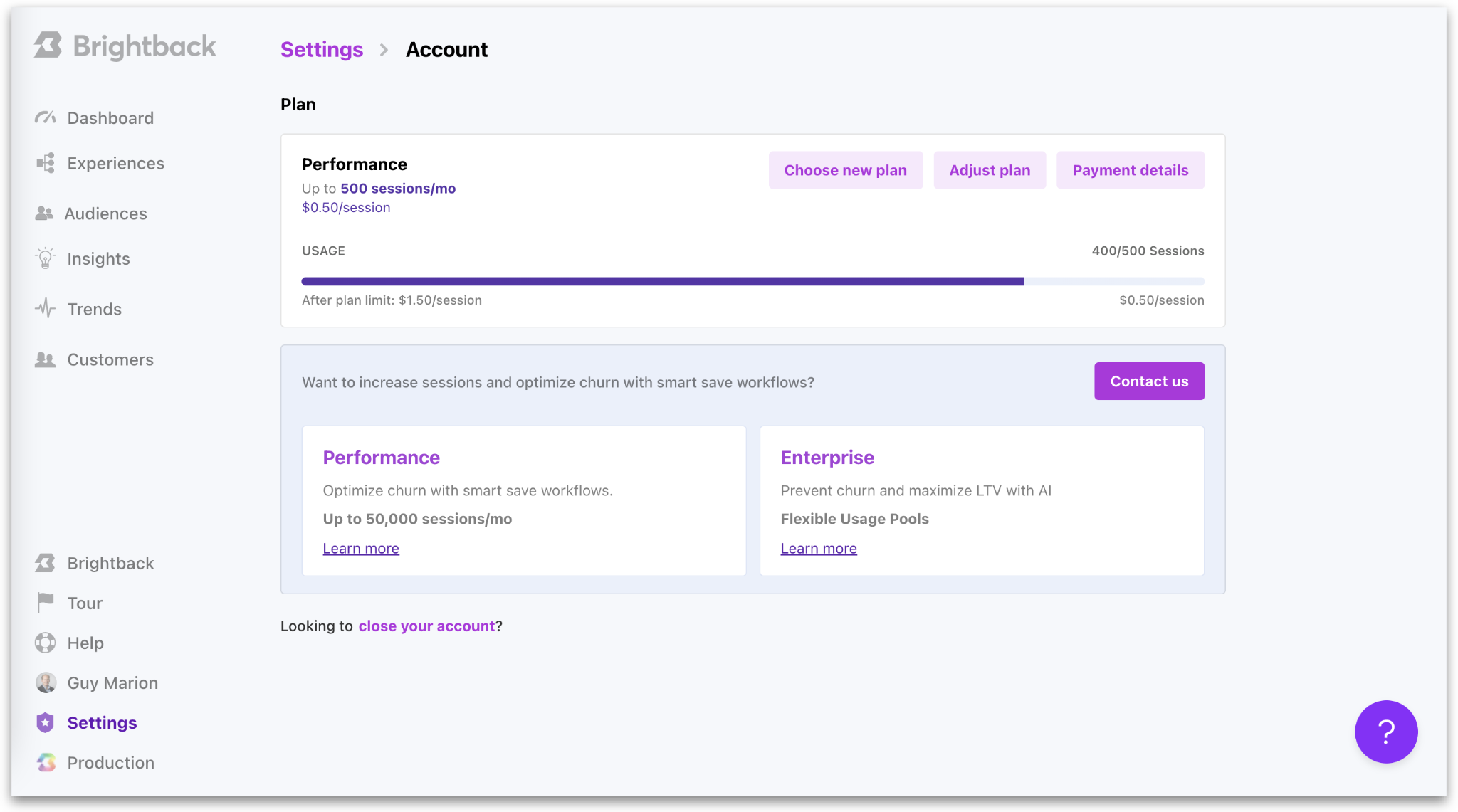This screenshot has width=1458, height=812.
Task: Click Learn more under the Enterprise plan
Action: tap(818, 548)
